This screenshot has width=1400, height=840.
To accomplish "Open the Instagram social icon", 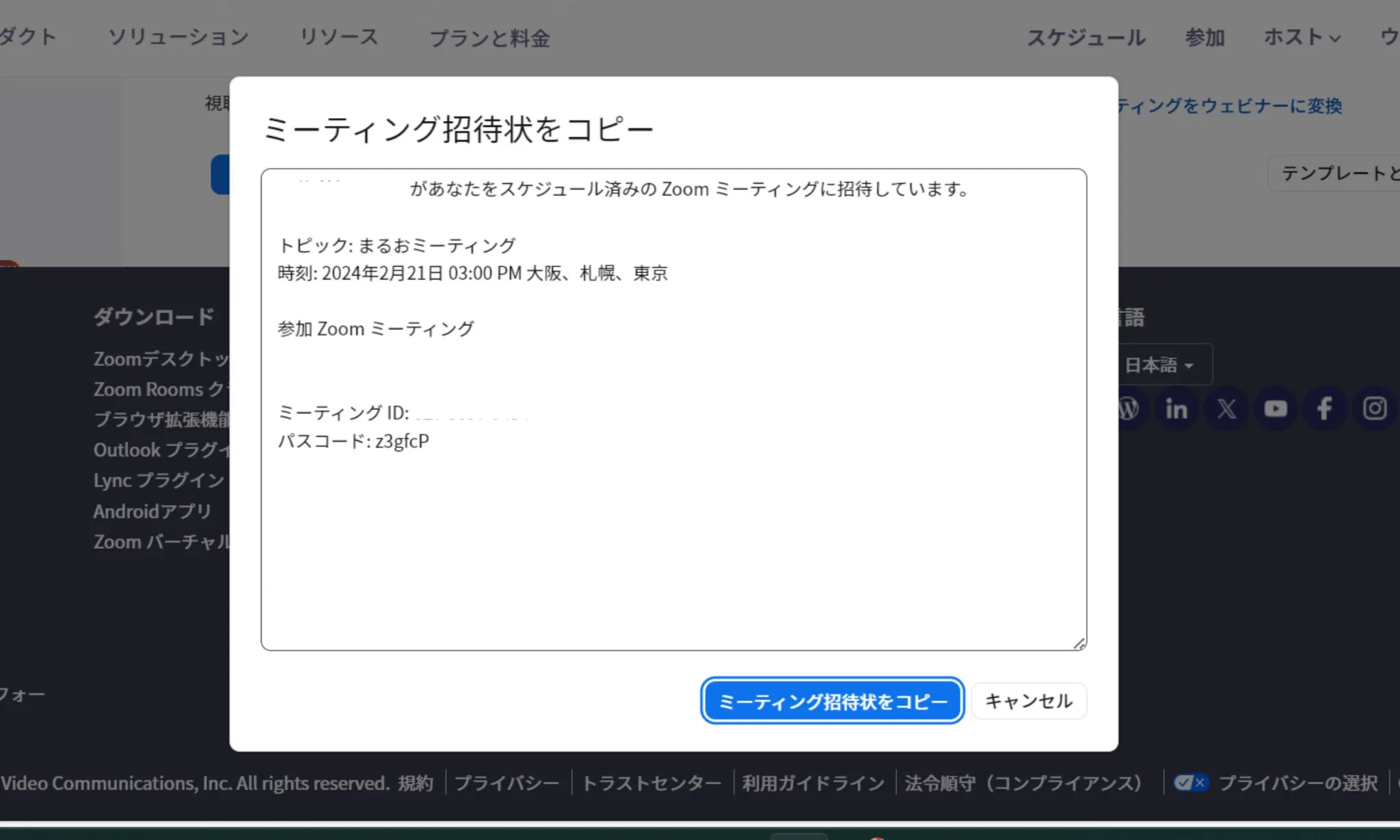I will 1375,409.
